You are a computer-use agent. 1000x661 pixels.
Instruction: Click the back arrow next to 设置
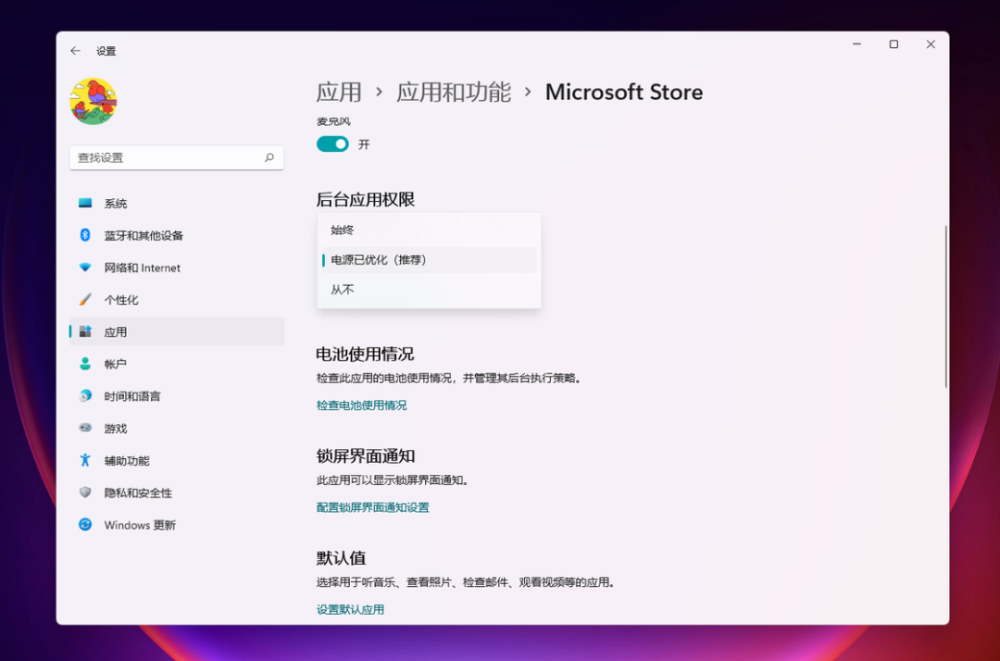(75, 51)
